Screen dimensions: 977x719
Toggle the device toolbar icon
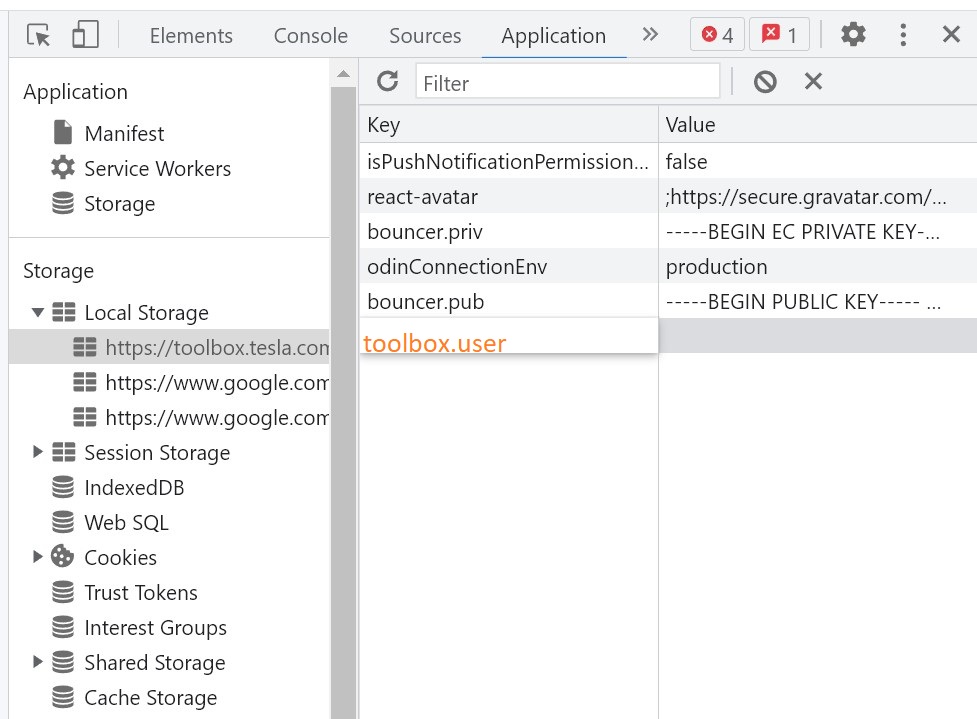point(84,36)
